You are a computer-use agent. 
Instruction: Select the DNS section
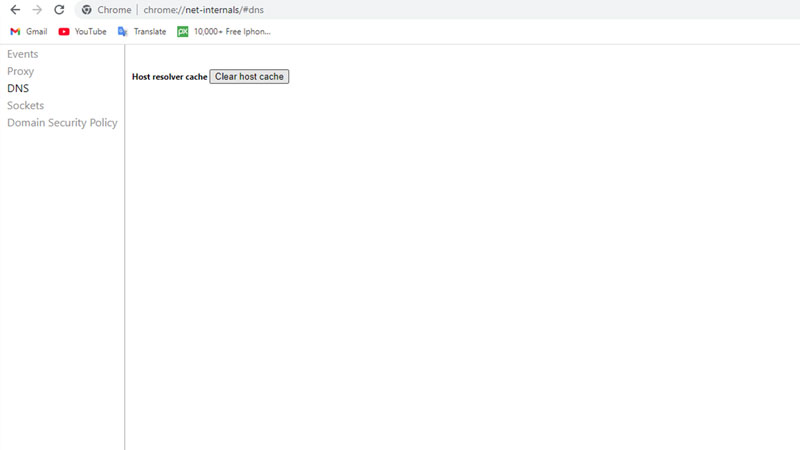[18, 88]
